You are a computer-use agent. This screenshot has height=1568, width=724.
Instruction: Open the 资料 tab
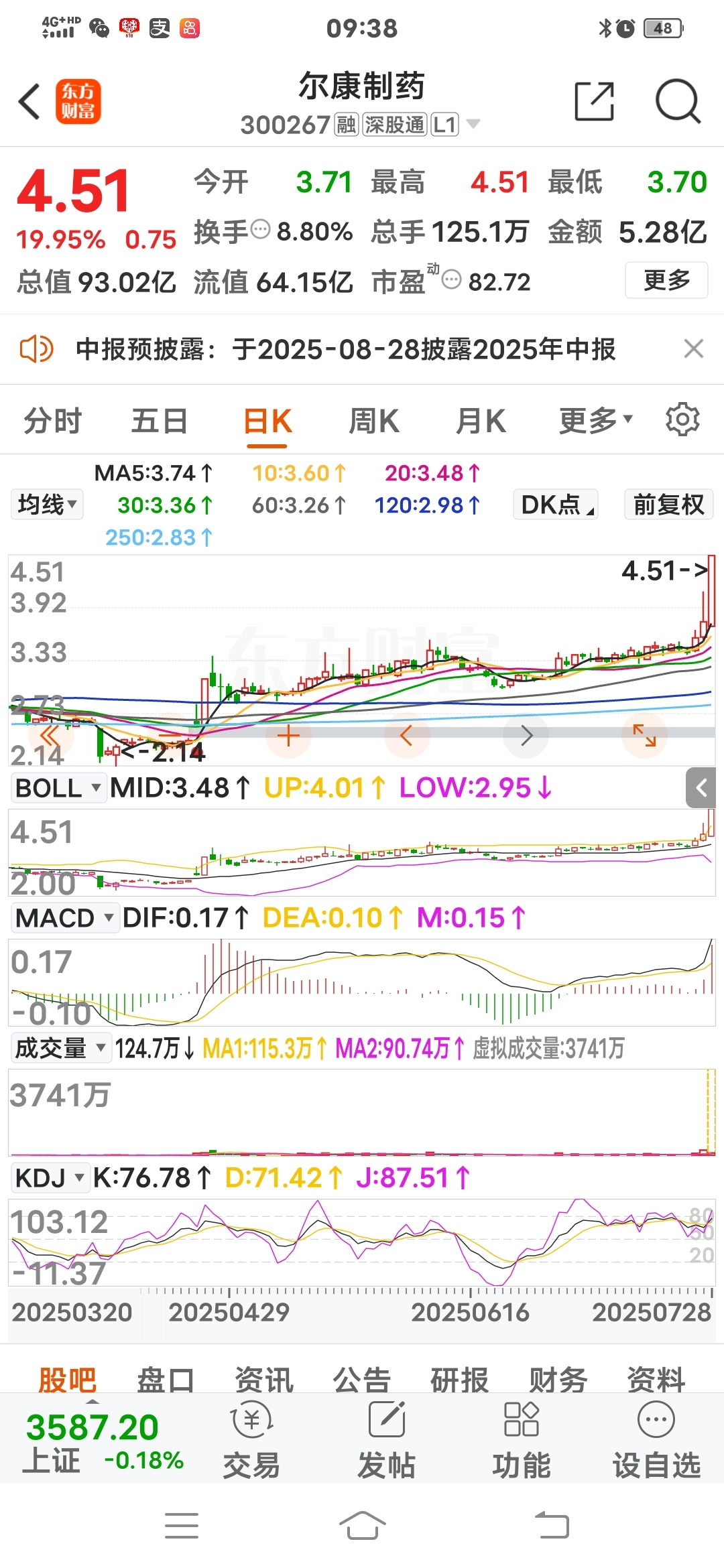click(656, 1379)
